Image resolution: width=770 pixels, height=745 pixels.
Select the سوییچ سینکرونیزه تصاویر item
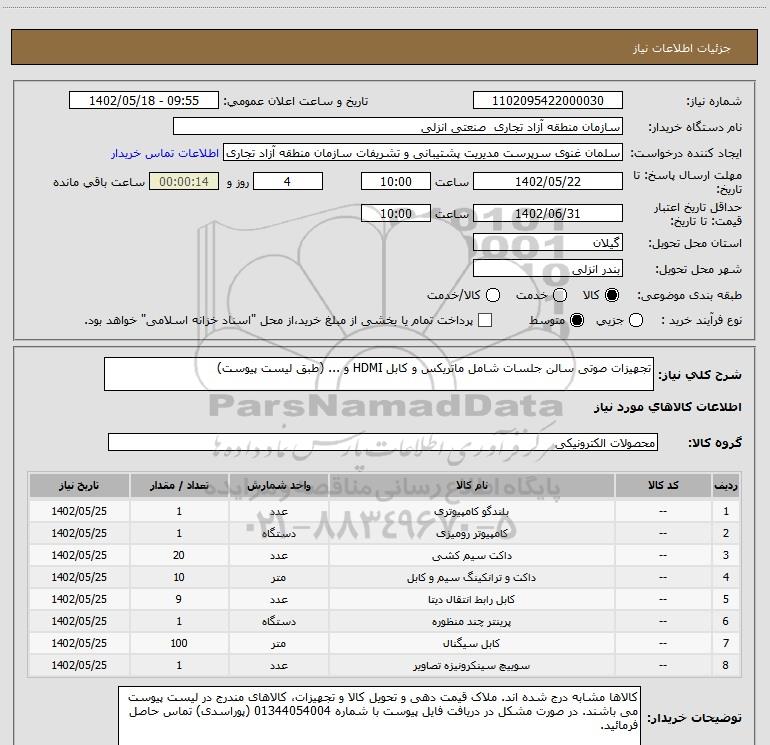[x=471, y=665]
